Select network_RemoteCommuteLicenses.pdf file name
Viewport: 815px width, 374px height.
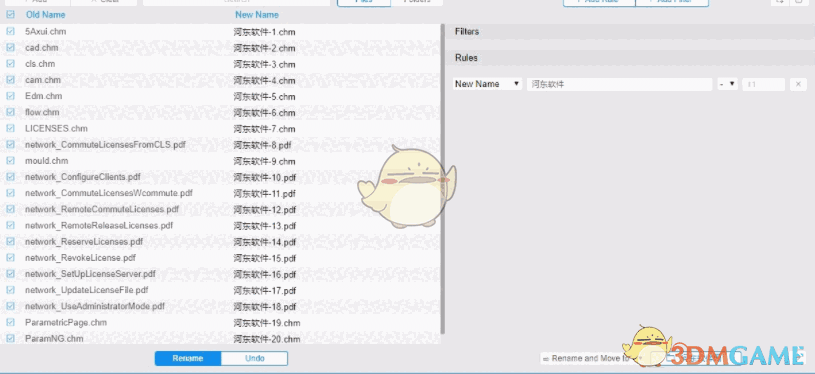102,209
